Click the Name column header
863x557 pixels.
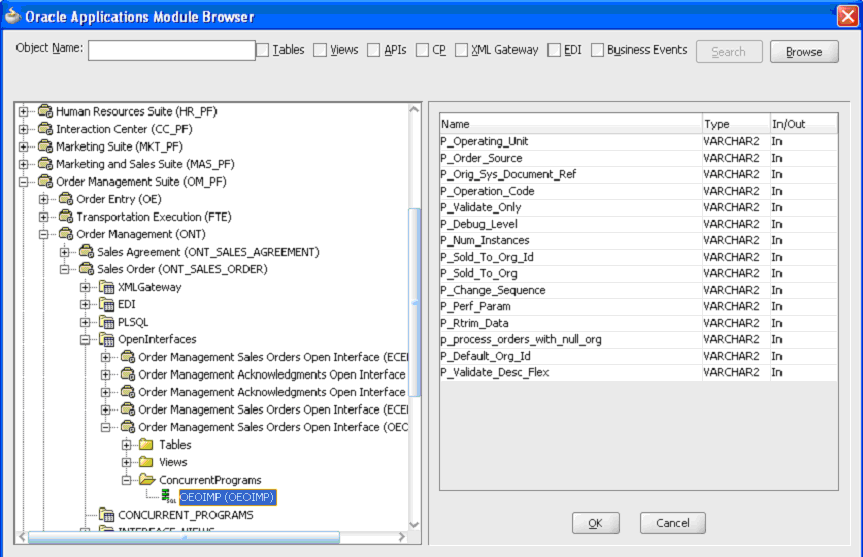(x=571, y=124)
